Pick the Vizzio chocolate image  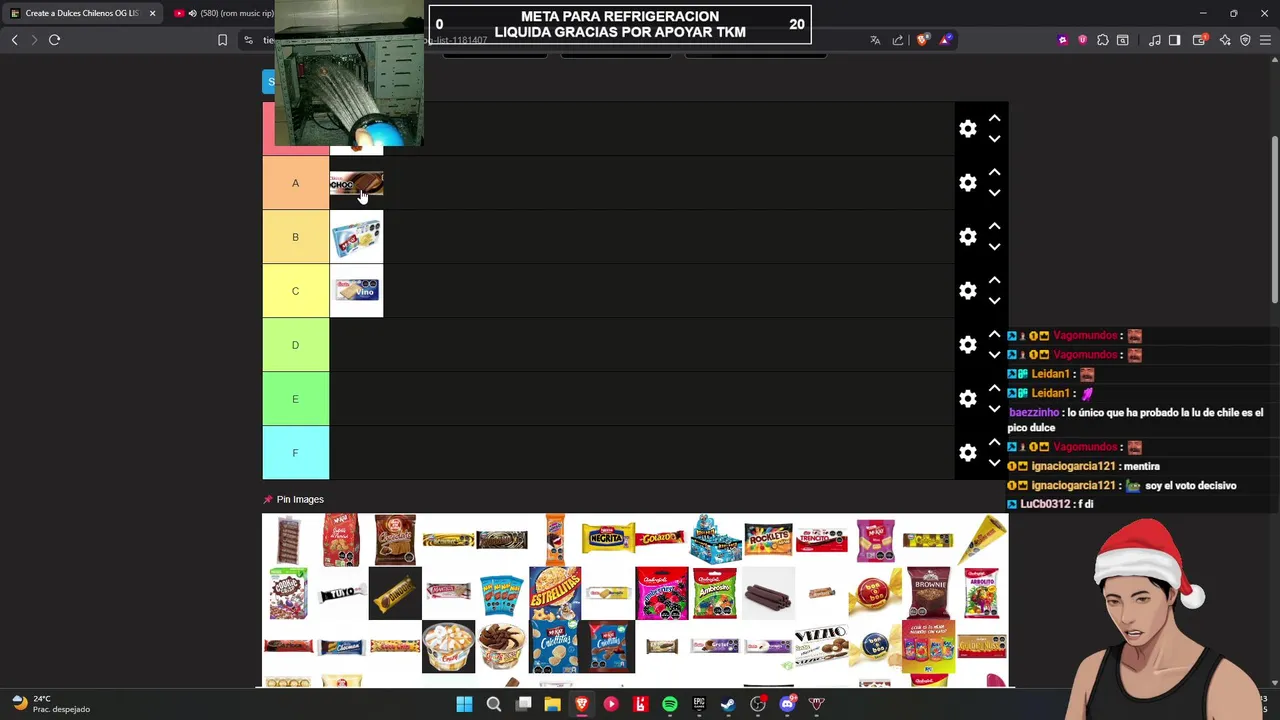coord(822,646)
